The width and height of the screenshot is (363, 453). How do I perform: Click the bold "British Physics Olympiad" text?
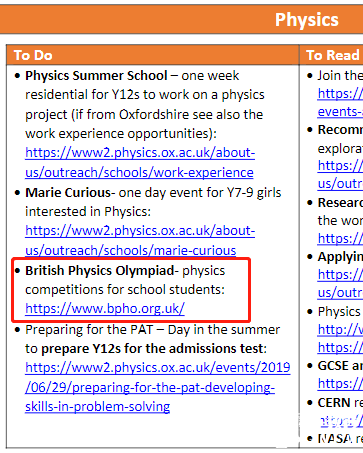100,271
